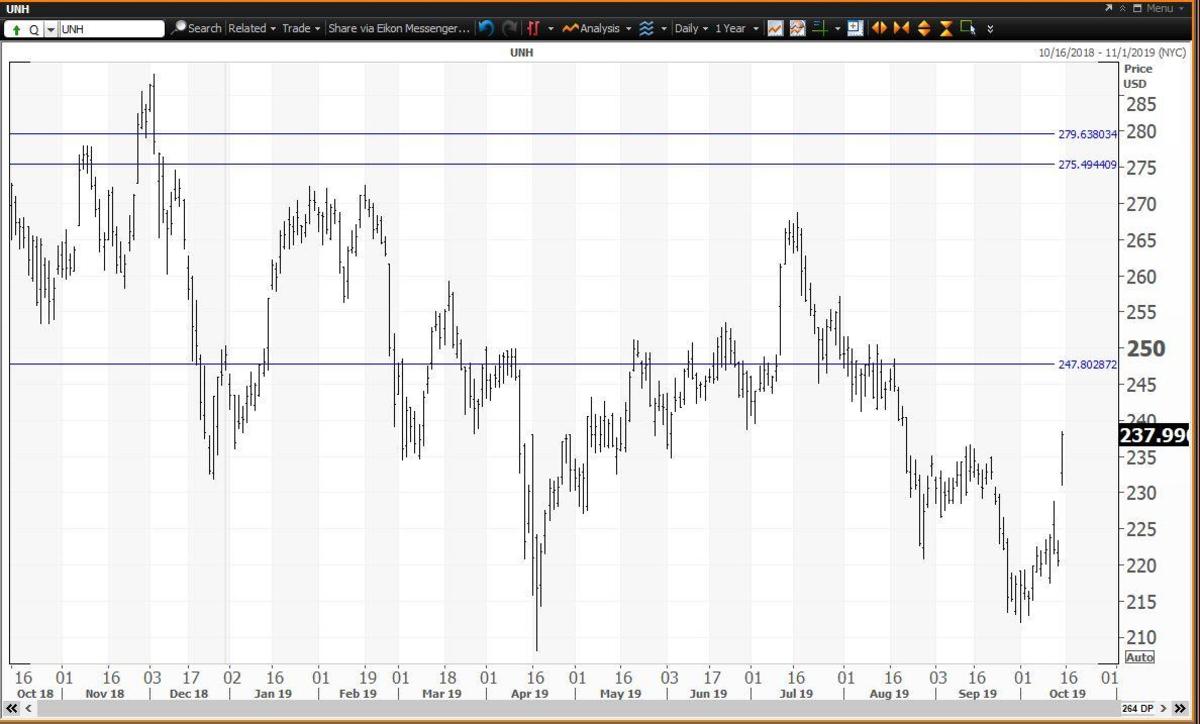
Task: Click the pop-out arrow icon near Menu
Action: [1110, 8]
